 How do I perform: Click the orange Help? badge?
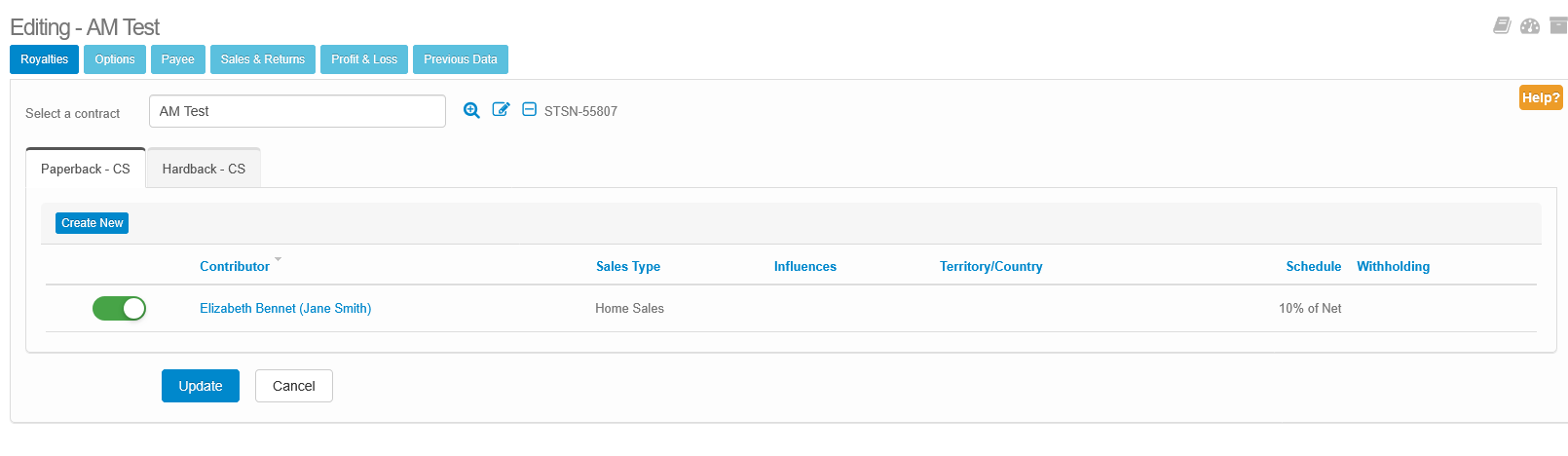1541,97
